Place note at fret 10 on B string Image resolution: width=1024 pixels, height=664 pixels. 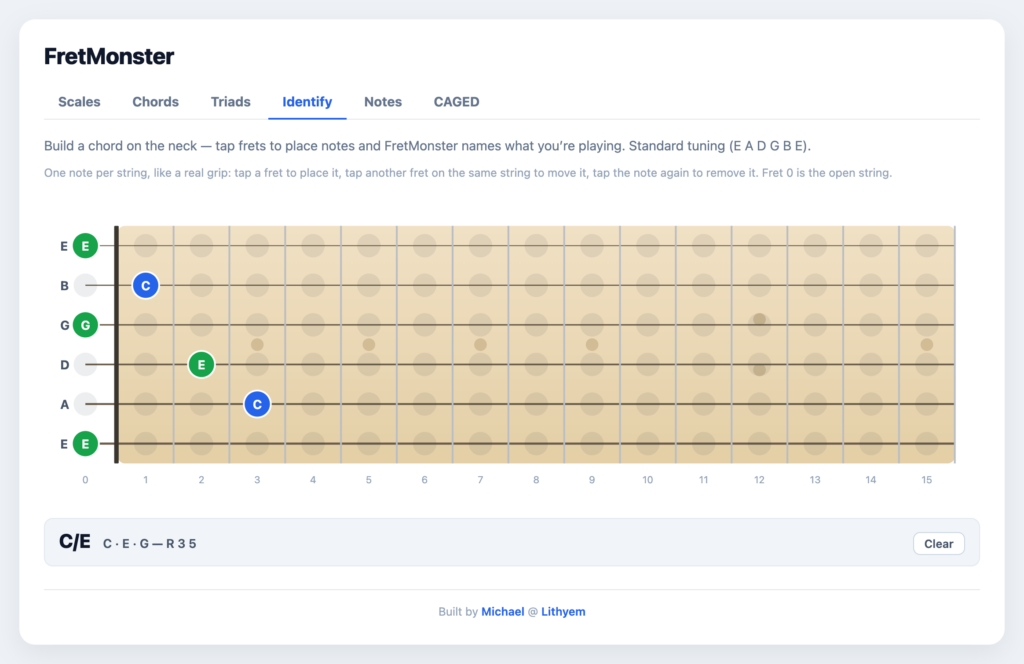[648, 285]
